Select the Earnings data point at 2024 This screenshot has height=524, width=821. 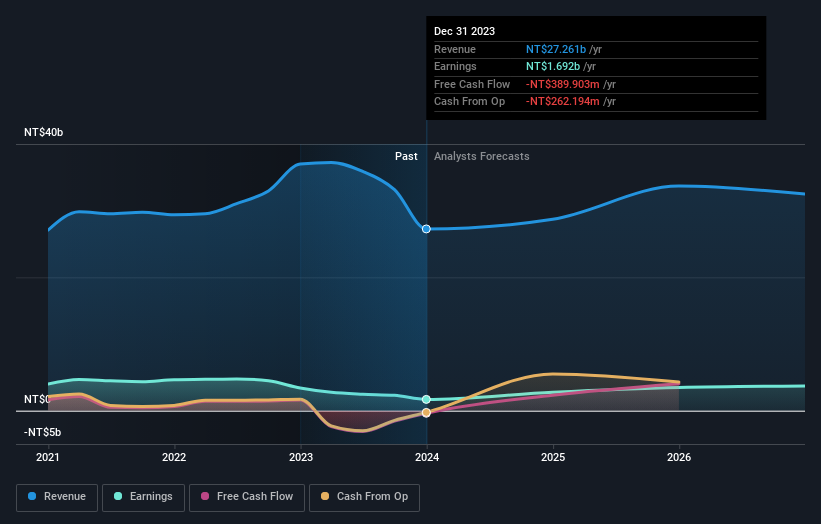pos(426,399)
